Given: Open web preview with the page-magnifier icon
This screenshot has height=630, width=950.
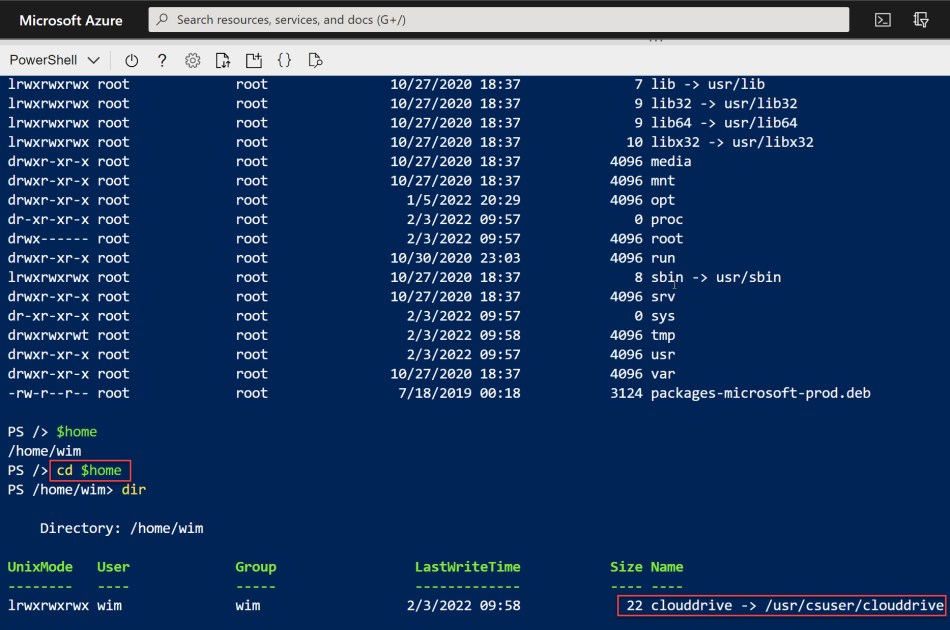Looking at the screenshot, I should (314, 60).
